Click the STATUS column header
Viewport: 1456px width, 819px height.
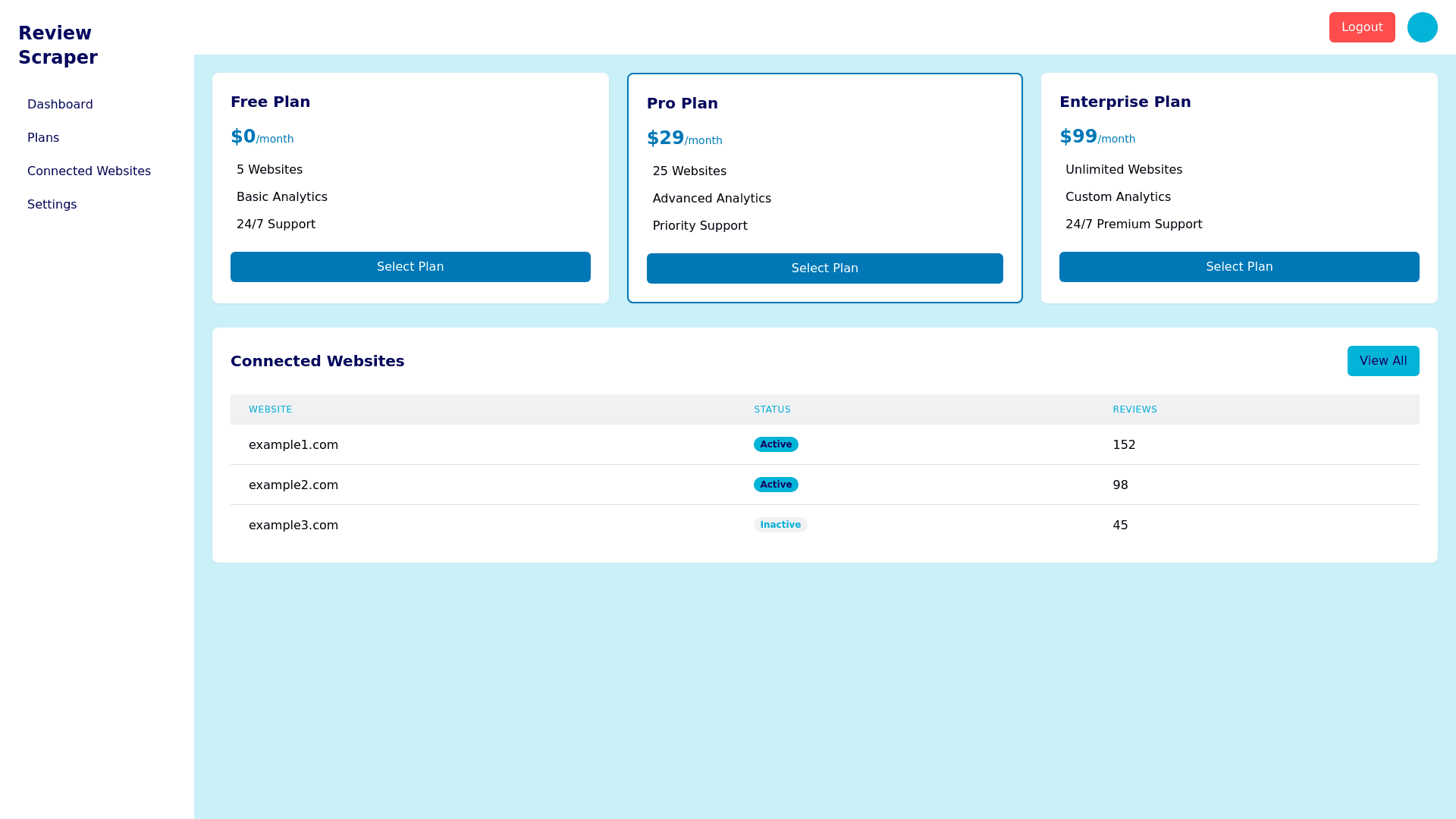tap(772, 409)
